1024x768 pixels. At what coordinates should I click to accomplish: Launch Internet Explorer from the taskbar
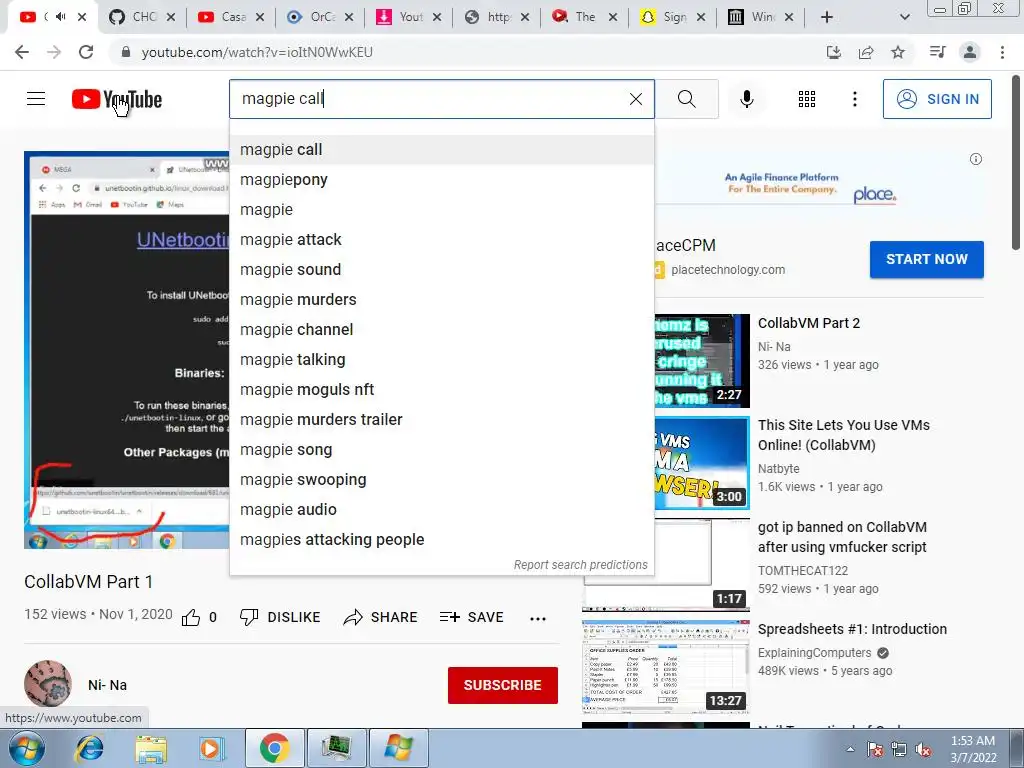click(89, 748)
